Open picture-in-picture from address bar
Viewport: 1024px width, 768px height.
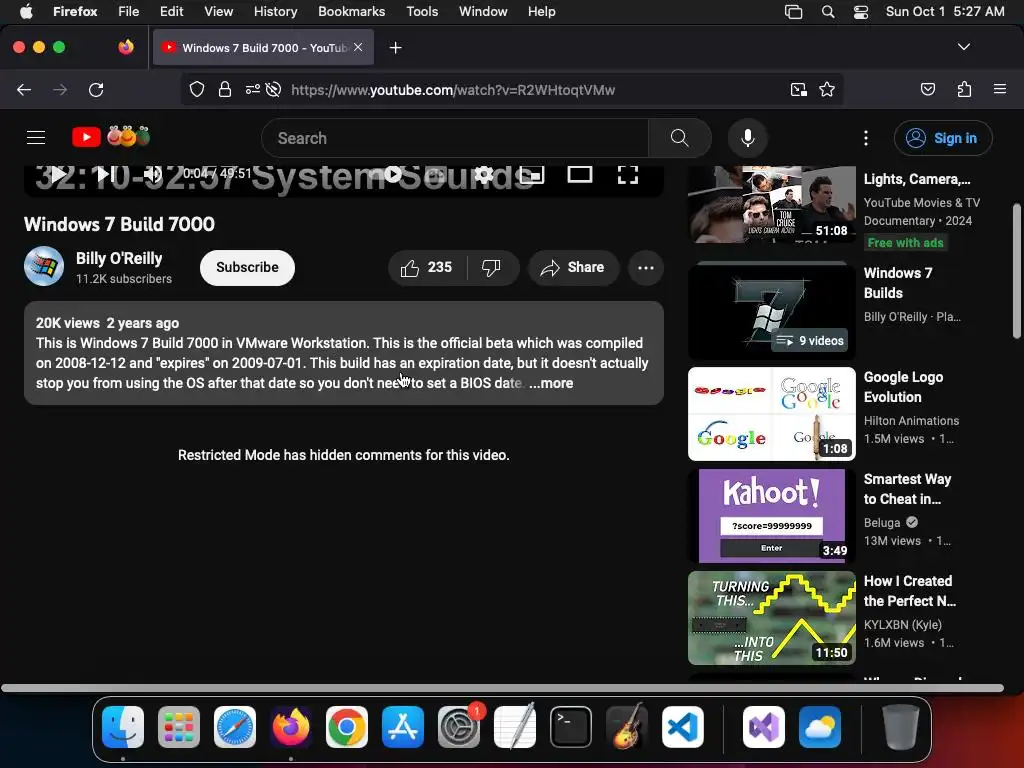[798, 89]
